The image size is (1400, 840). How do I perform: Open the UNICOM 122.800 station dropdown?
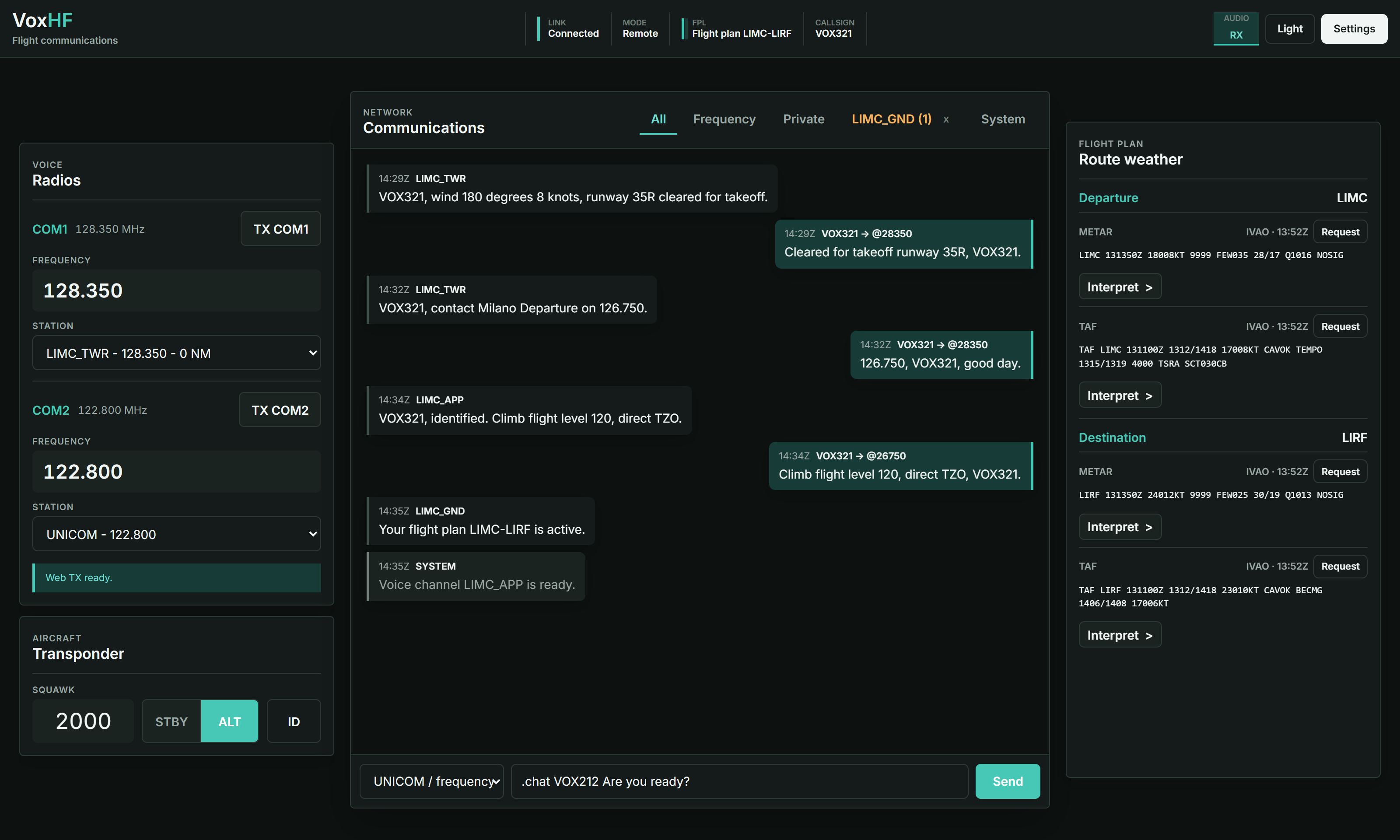tap(177, 534)
